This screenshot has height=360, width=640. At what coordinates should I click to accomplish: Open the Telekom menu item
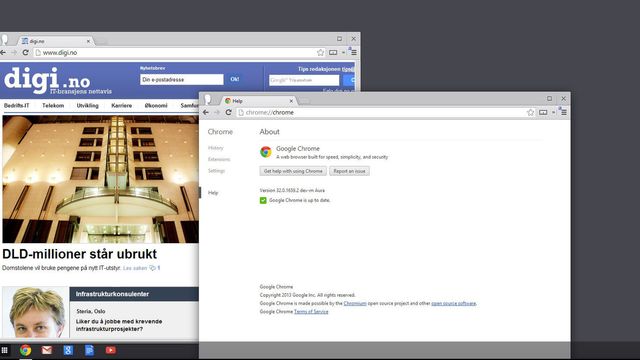[53, 105]
